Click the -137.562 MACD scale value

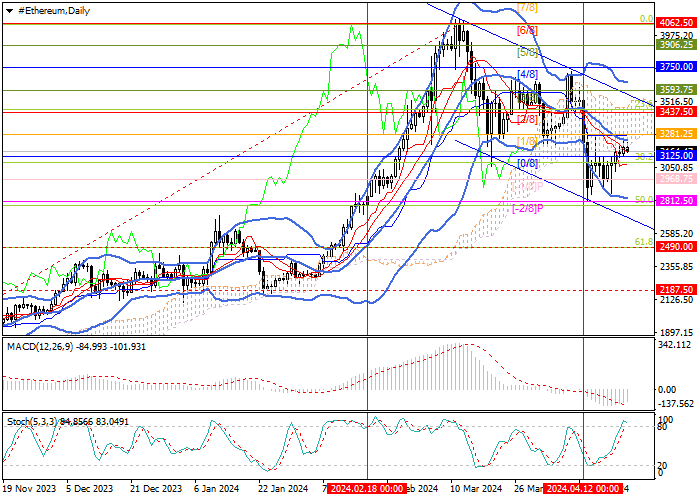tap(676, 404)
